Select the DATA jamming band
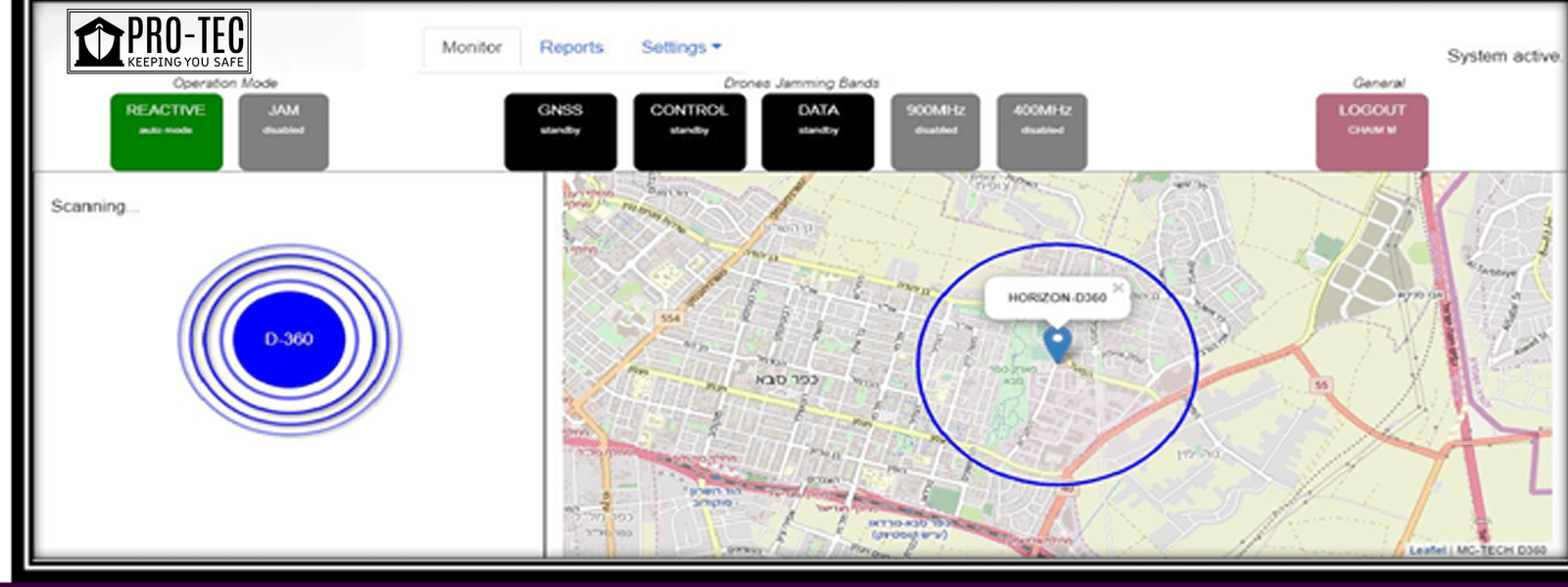Screen dimensions: 1568x587 coord(817,131)
